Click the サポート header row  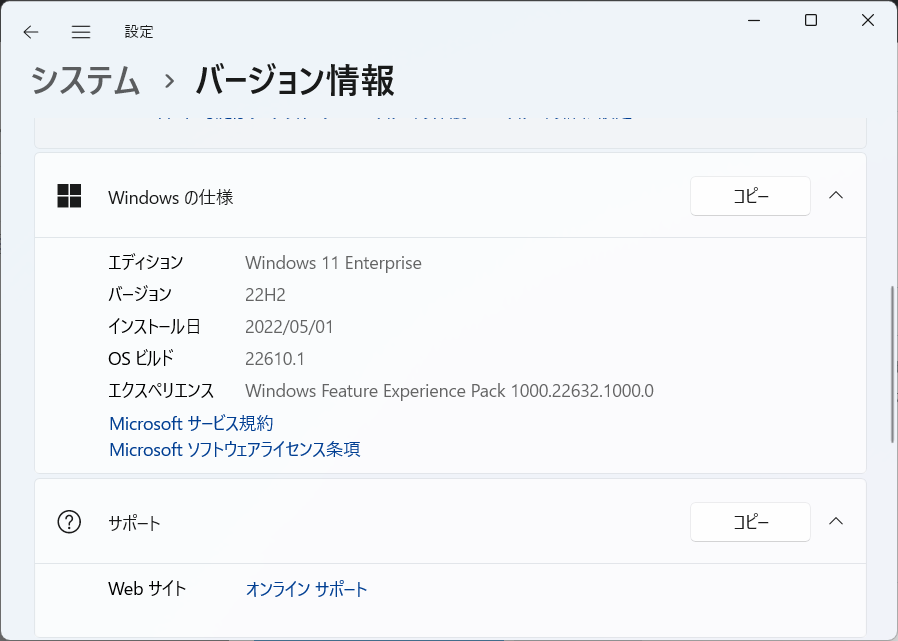pos(450,521)
